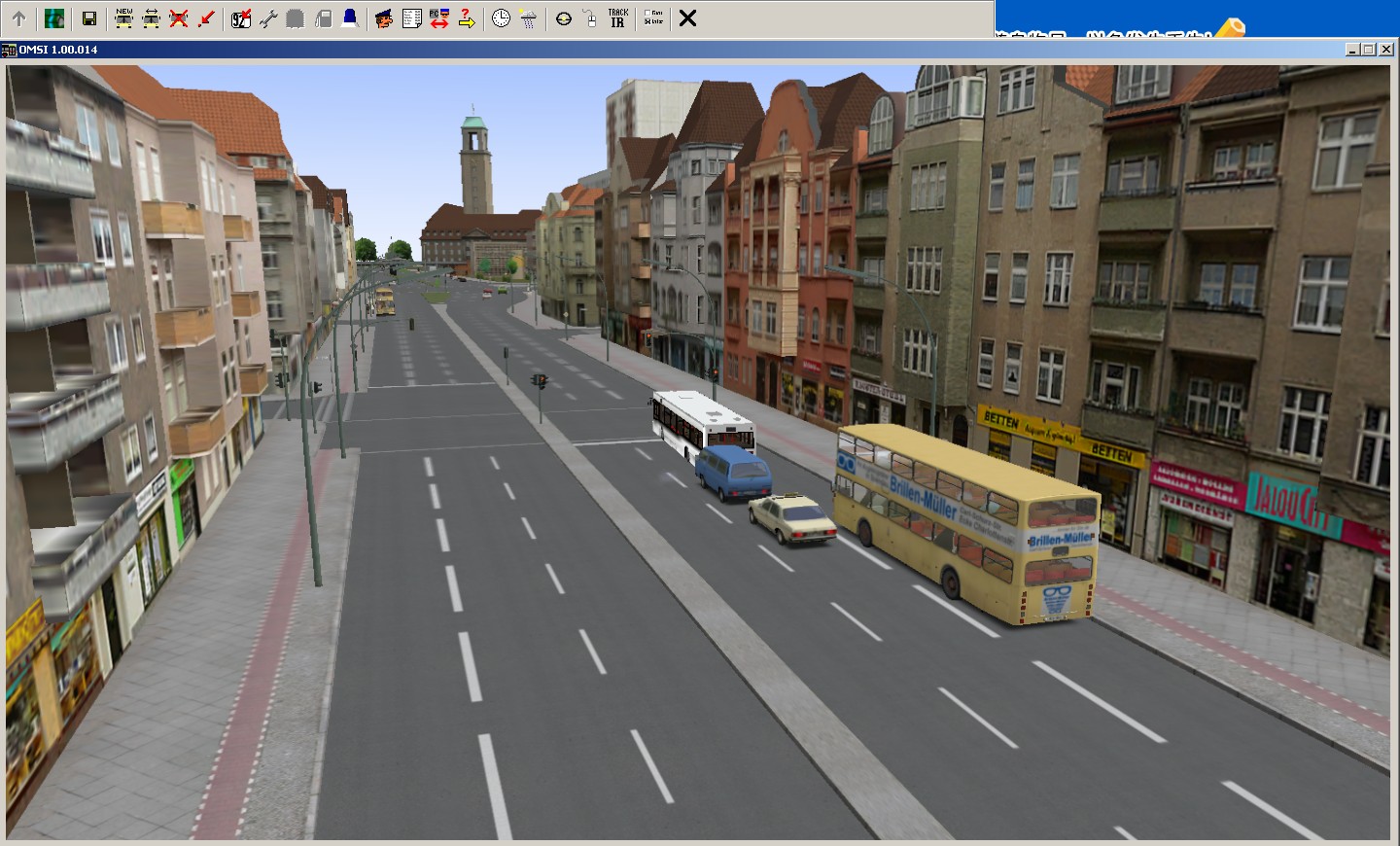Viewport: 1400px width, 846px height.
Task: Click the yellow help question mark arrow
Action: (x=467, y=18)
